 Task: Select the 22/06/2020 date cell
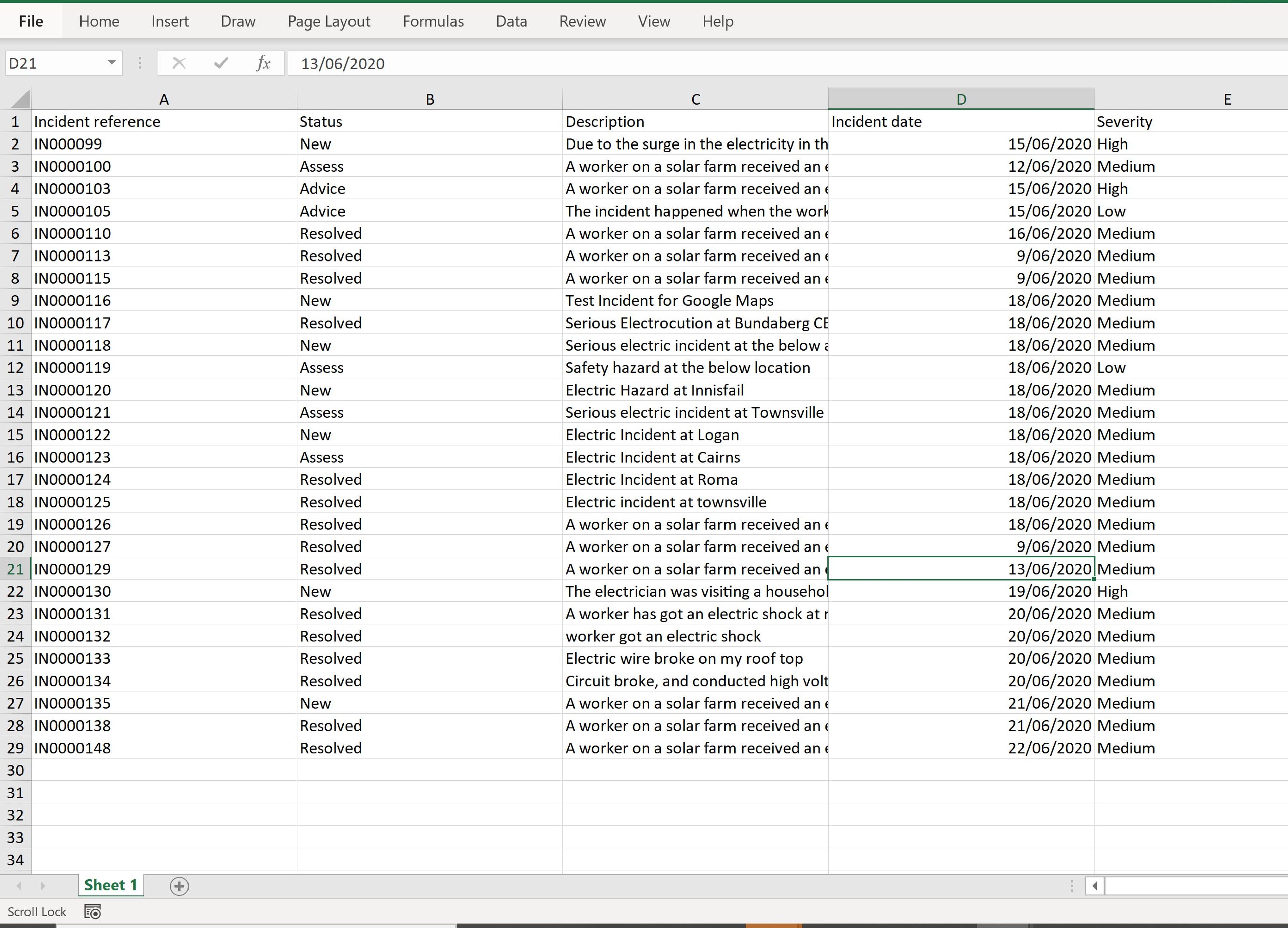(x=961, y=748)
